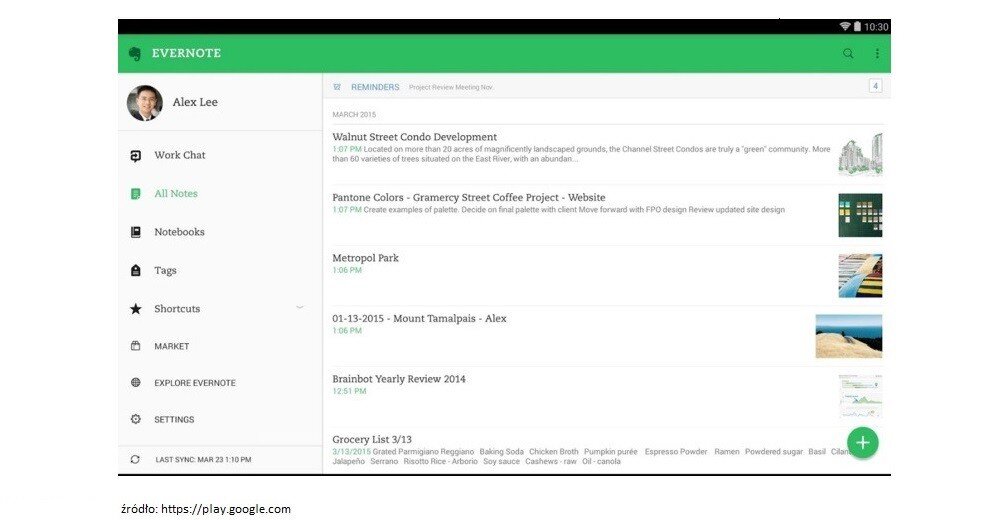Open Pantone Colors Gramercy Street note

pyautogui.click(x=469, y=198)
